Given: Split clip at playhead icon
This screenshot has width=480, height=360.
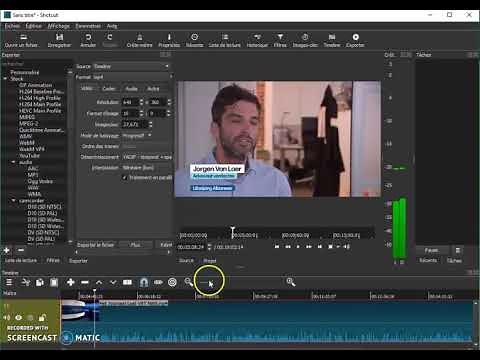Looking at the screenshot, I should (127, 282).
